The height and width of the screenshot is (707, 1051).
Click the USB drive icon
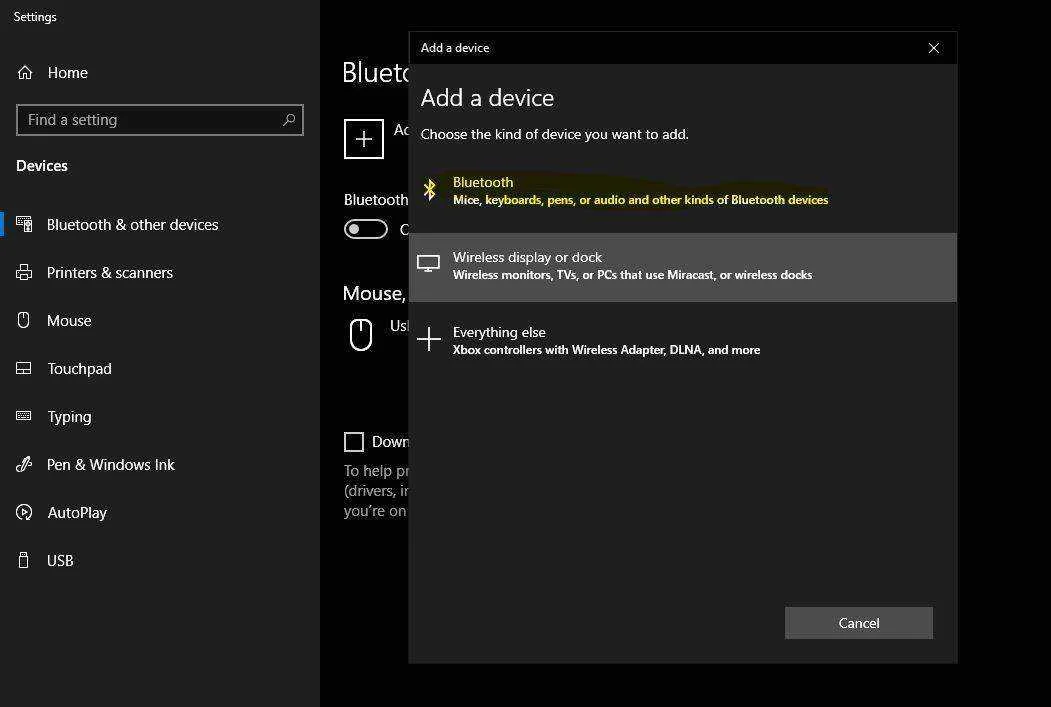pos(23,560)
